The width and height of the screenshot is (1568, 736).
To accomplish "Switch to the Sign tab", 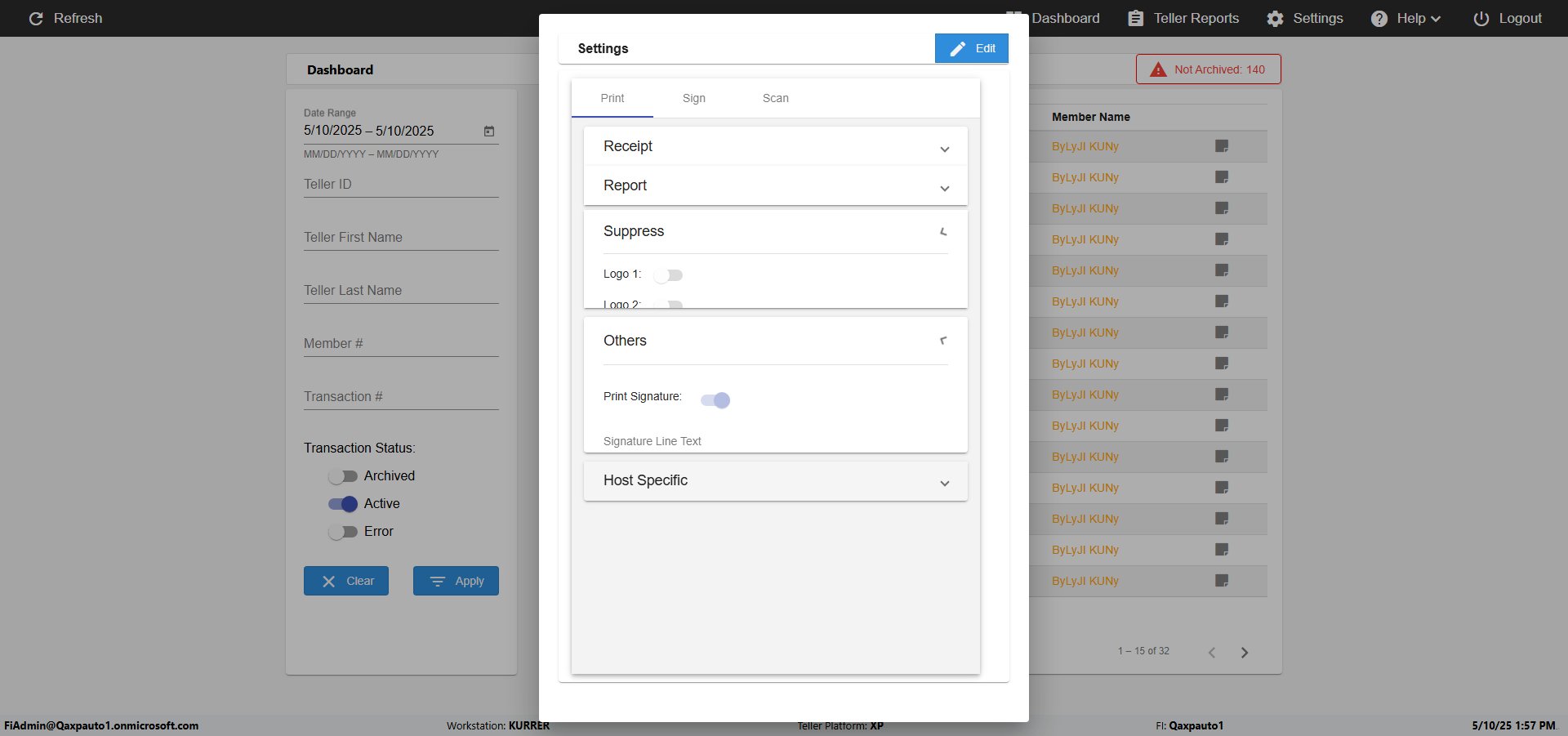I will pyautogui.click(x=694, y=98).
